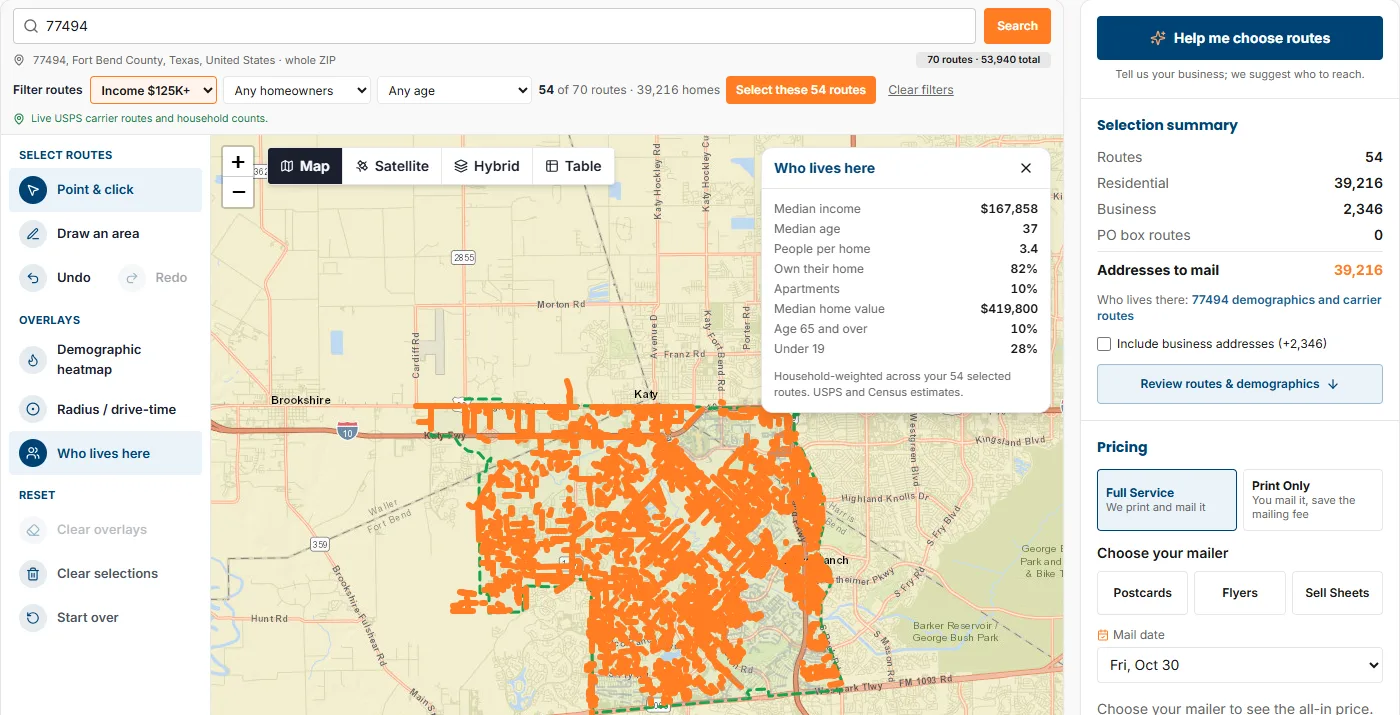
Task: Click Review routes & demographics button
Action: click(1240, 384)
